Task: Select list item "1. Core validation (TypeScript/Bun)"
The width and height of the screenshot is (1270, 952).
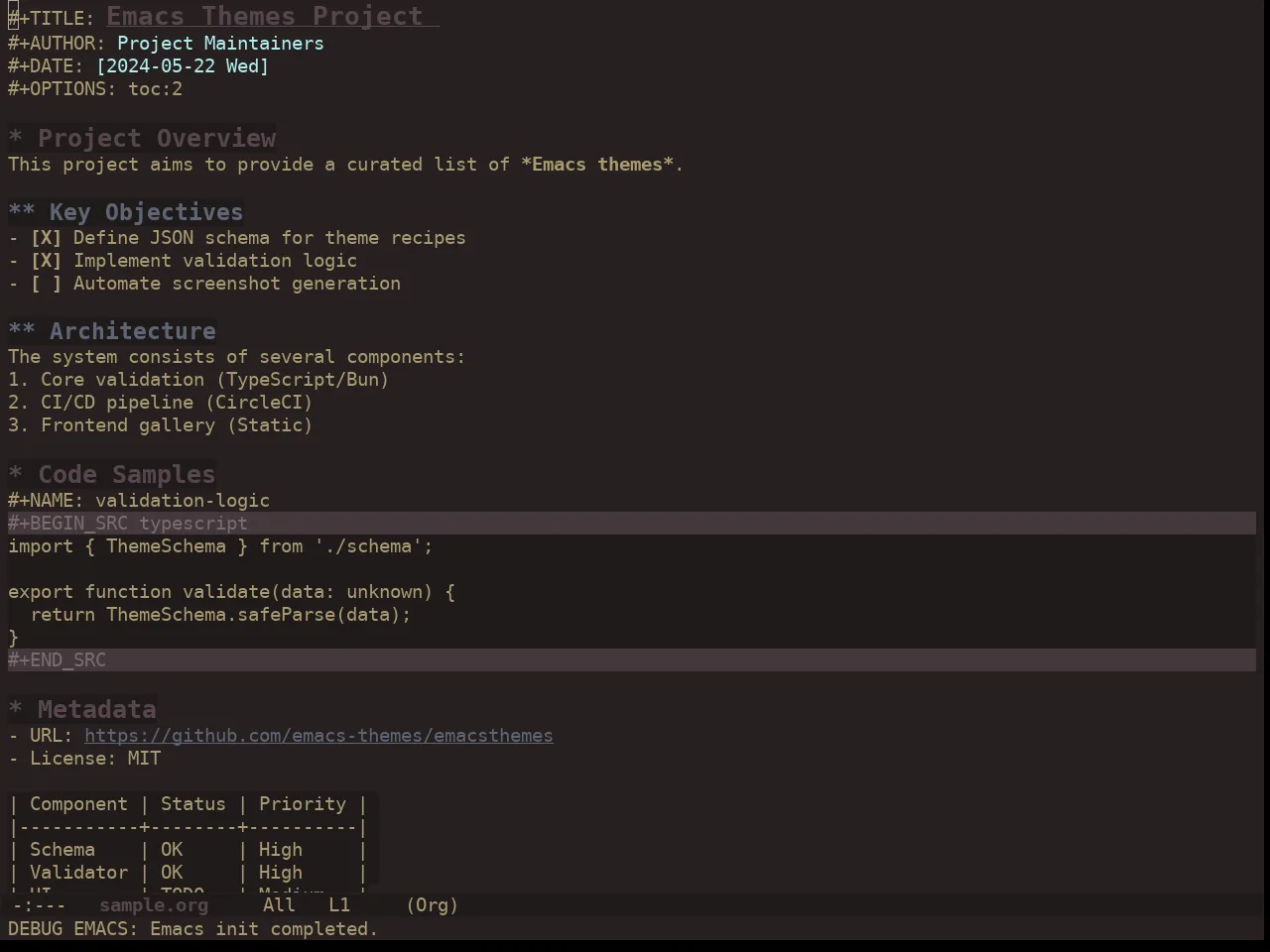Action: click(198, 380)
